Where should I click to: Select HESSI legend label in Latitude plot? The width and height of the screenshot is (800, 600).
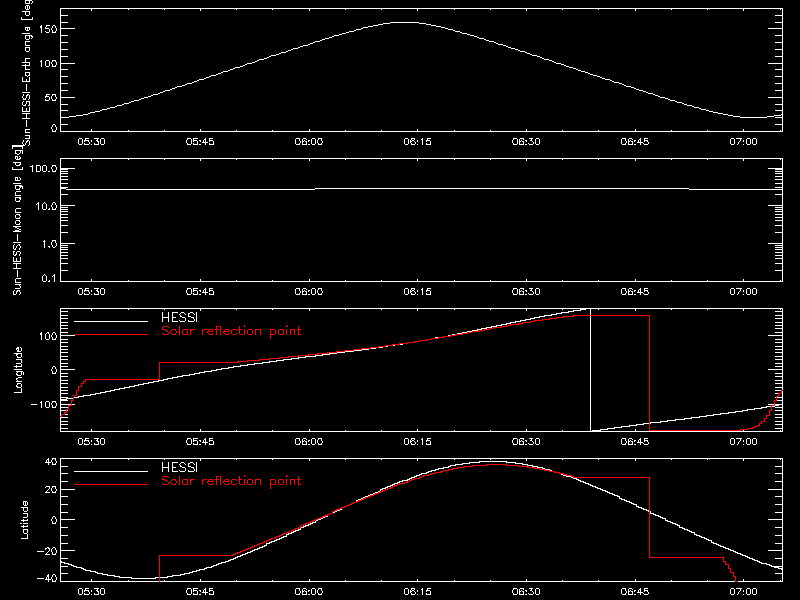click(179, 467)
